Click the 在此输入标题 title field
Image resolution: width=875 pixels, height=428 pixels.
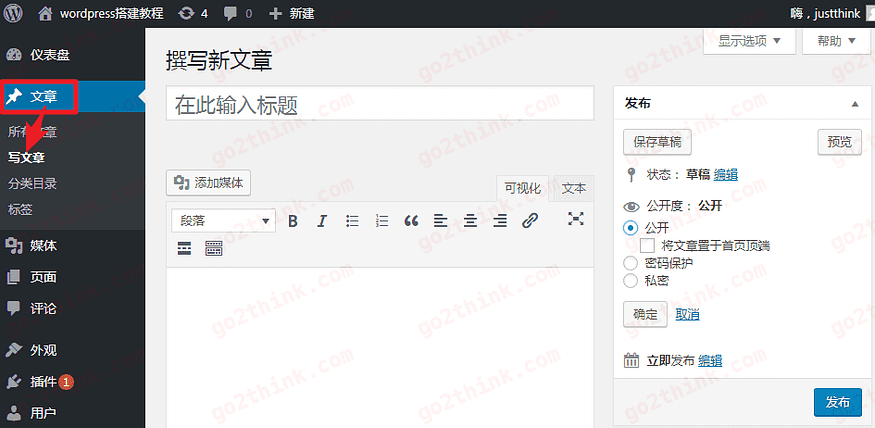(x=380, y=103)
